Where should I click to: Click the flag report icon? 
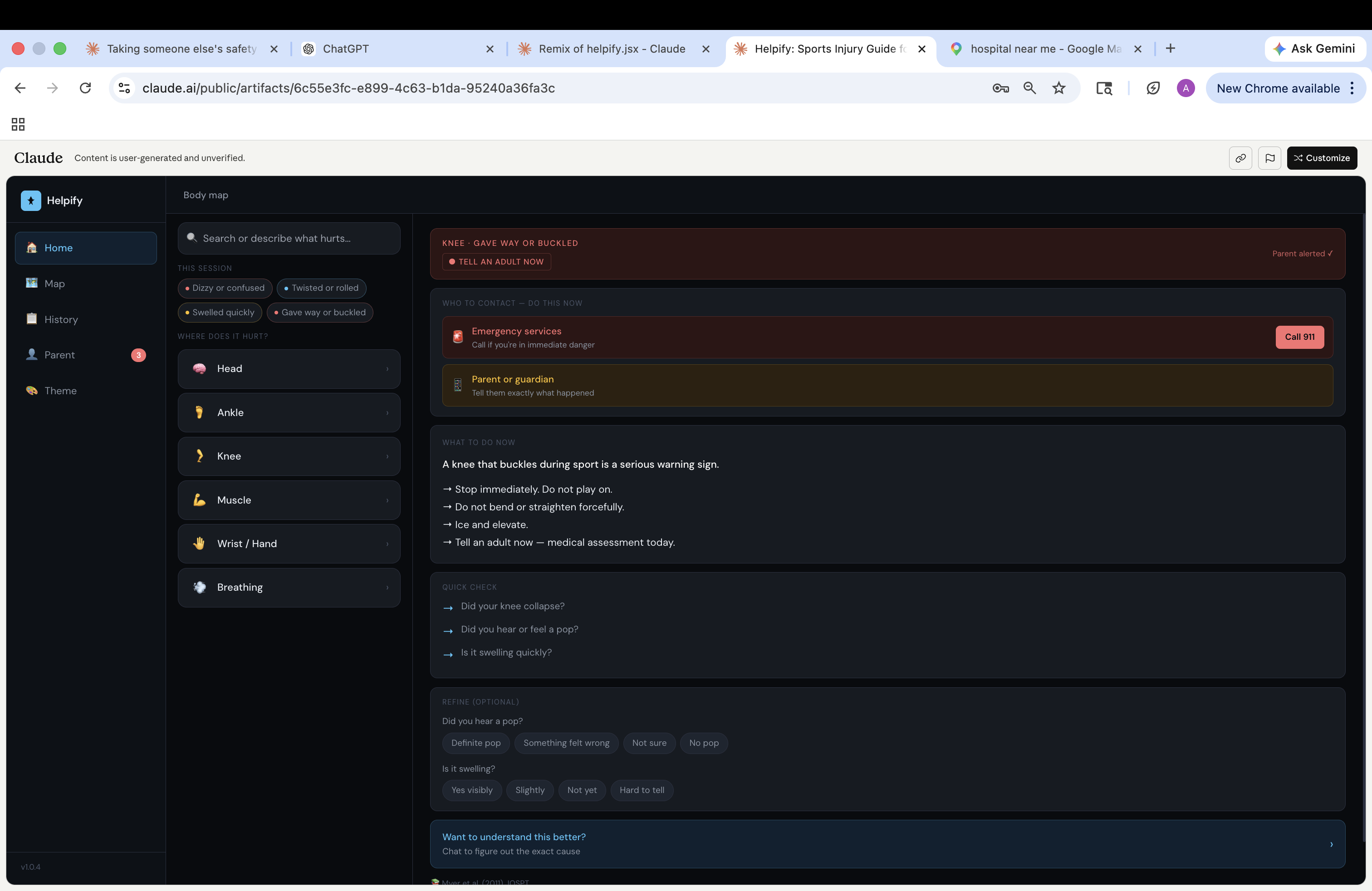(1269, 158)
